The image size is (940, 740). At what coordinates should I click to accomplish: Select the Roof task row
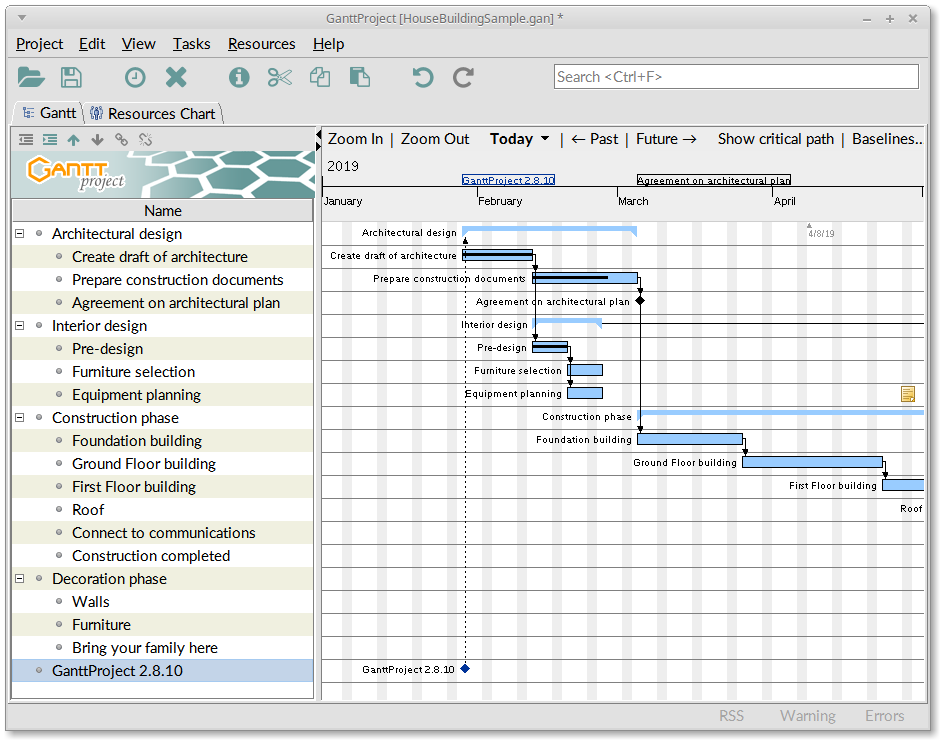(162, 510)
